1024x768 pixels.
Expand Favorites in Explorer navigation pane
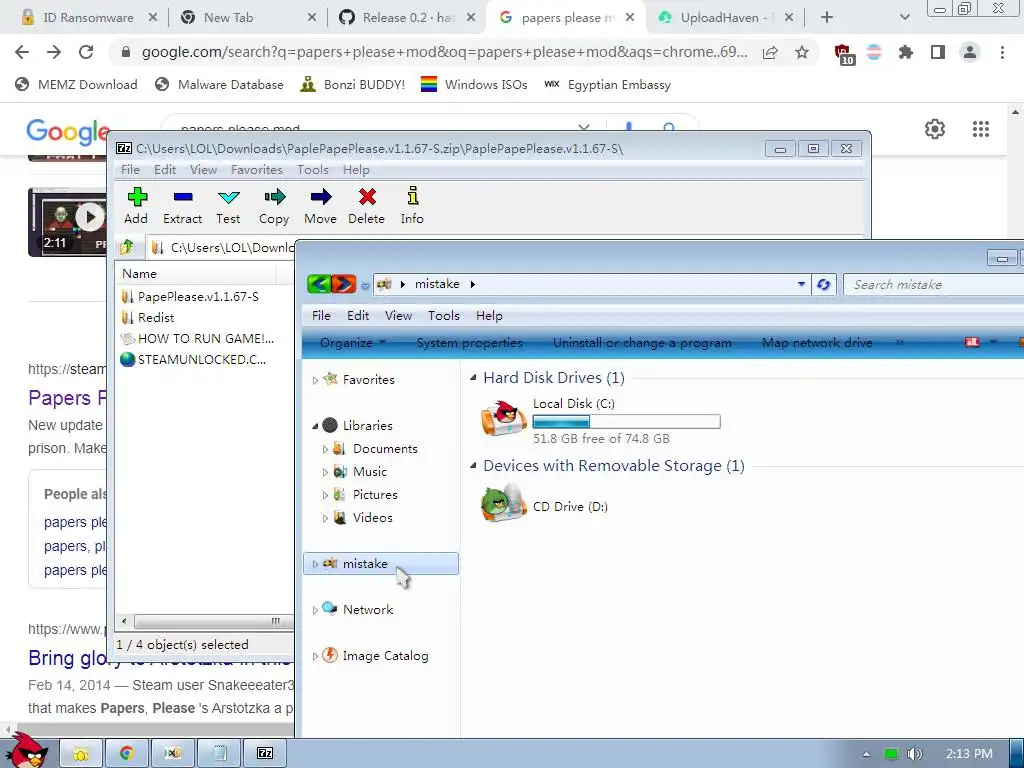point(315,380)
